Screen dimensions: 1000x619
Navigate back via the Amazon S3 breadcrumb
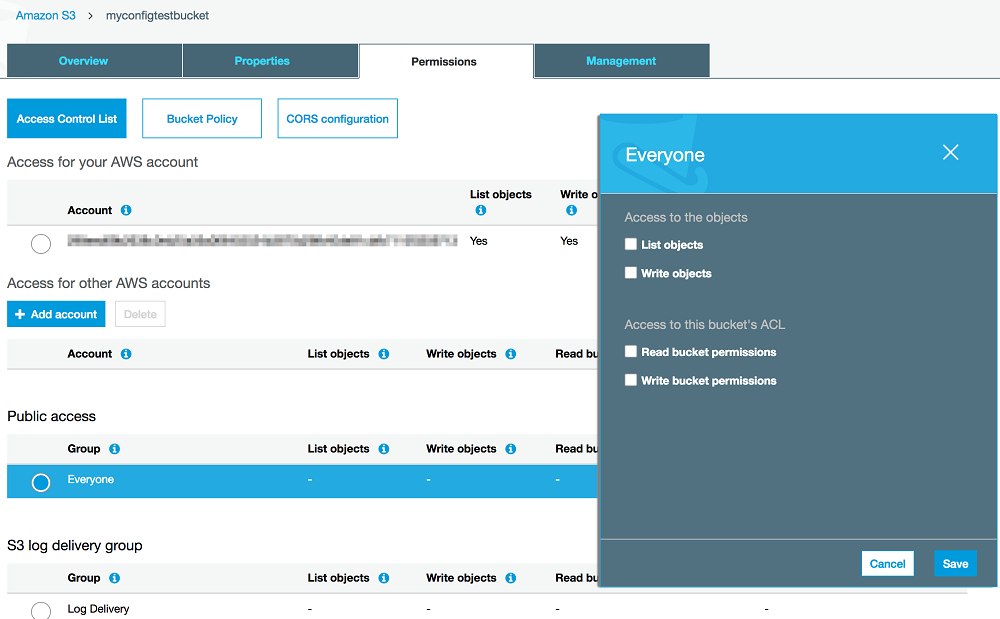click(x=45, y=15)
